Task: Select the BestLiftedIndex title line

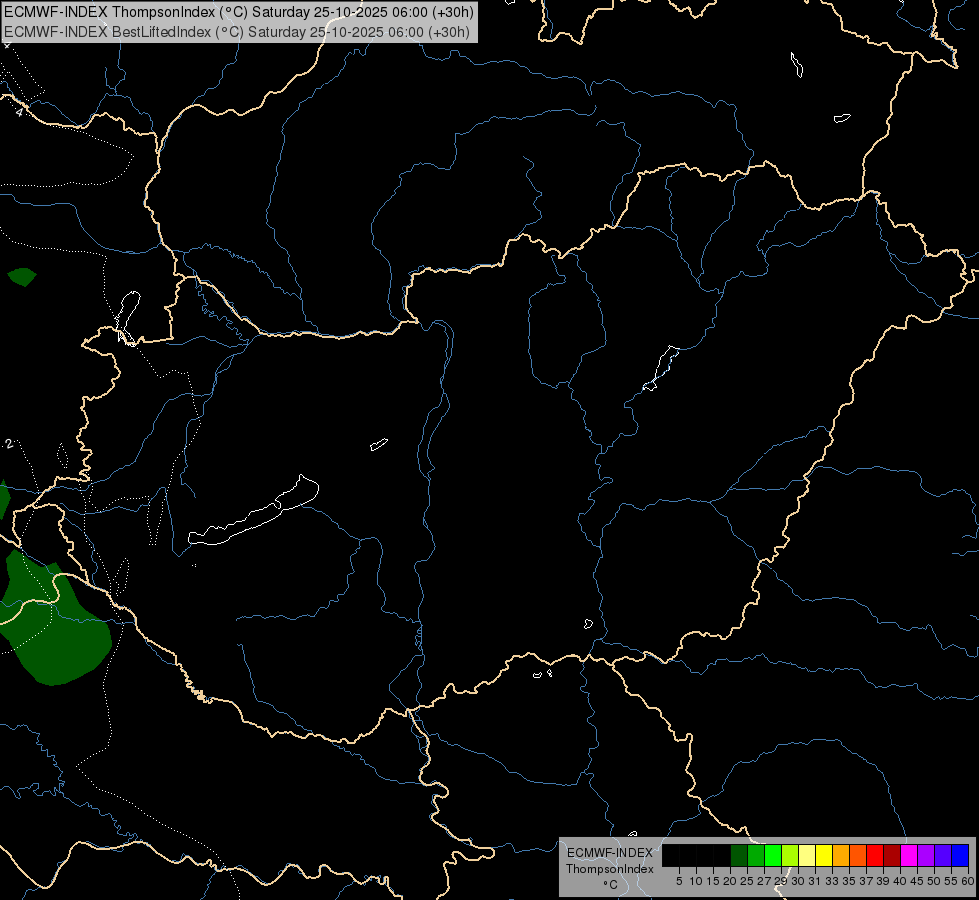Action: [x=237, y=32]
